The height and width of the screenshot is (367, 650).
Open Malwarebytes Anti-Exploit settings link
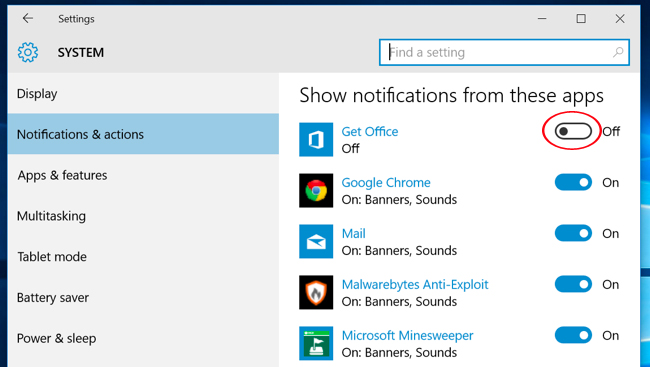(x=415, y=284)
